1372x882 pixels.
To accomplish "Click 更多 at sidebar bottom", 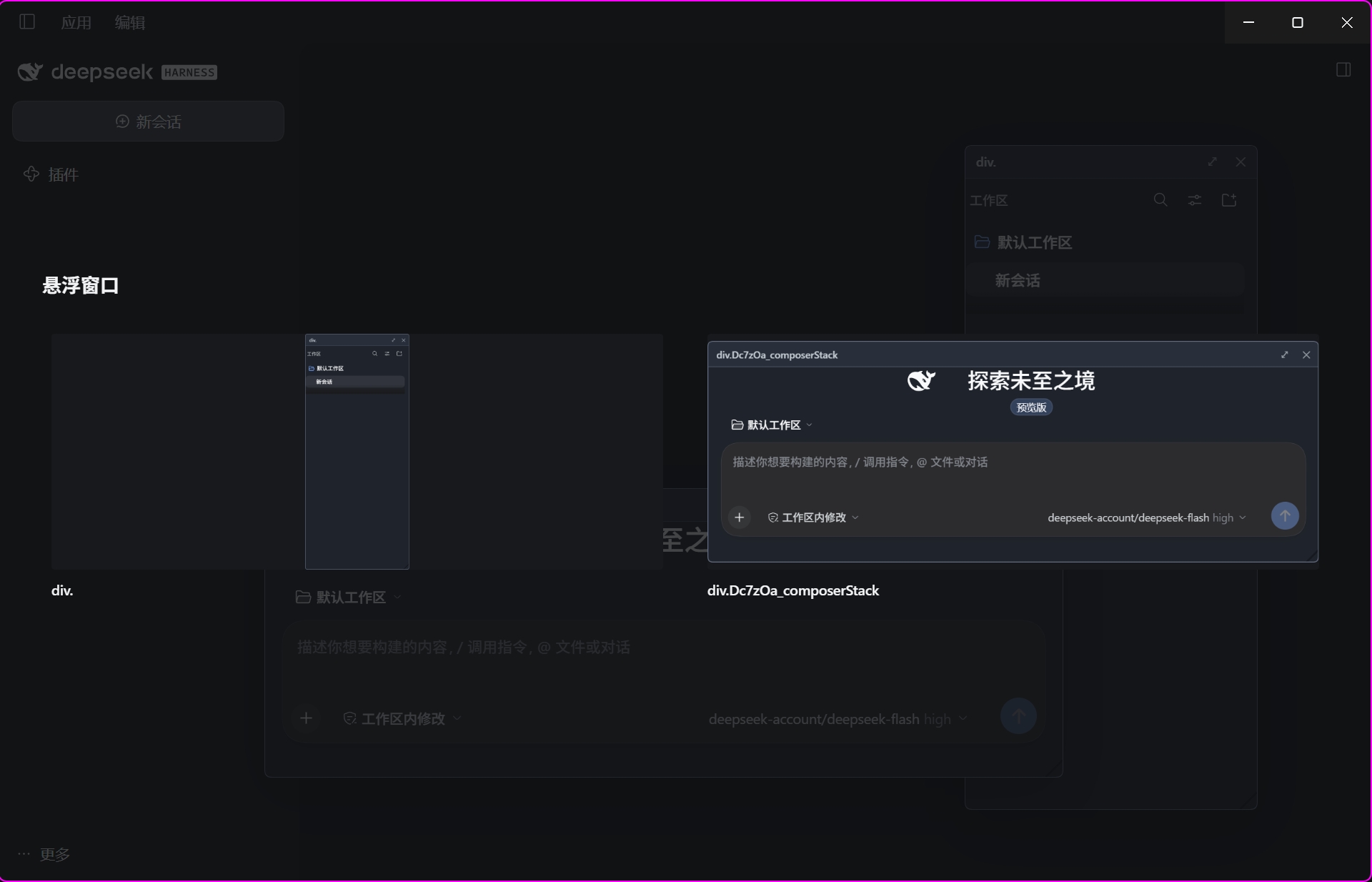I will [44, 854].
